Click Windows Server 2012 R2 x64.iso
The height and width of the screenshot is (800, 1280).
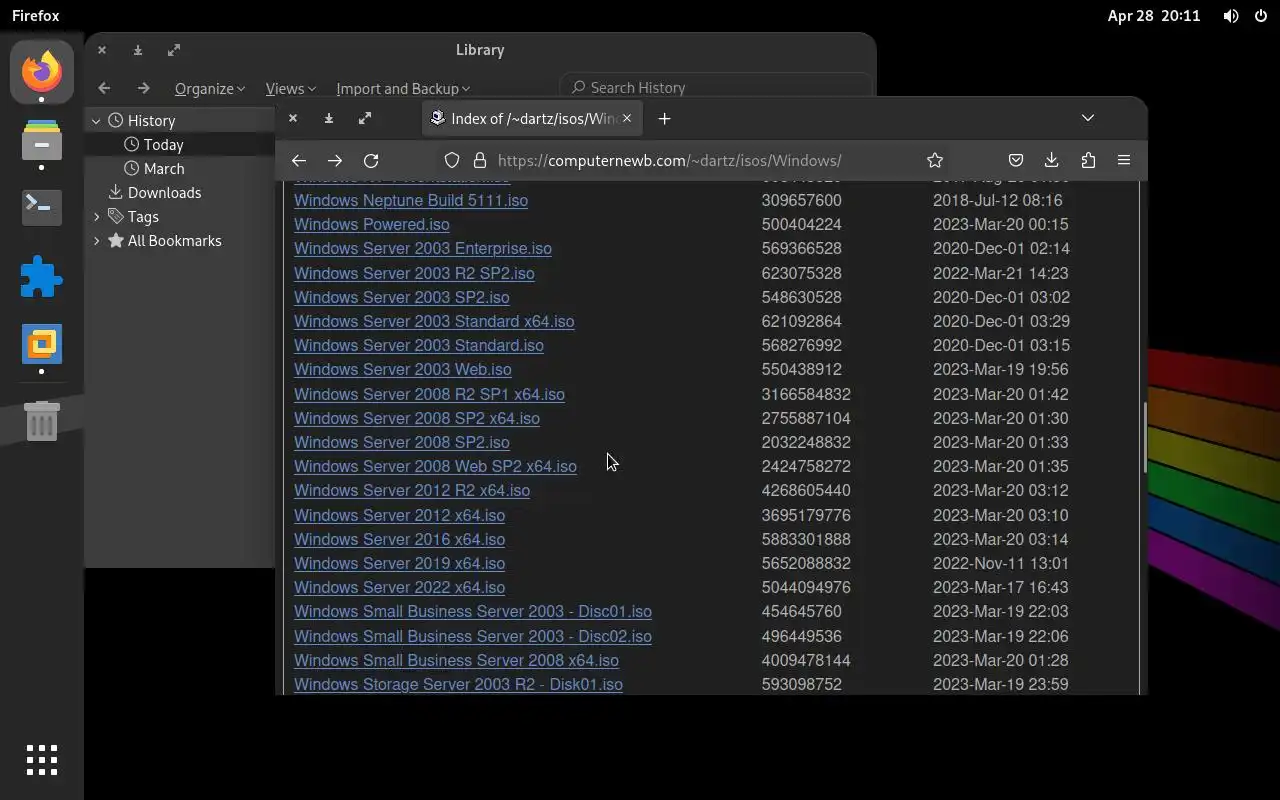pos(412,490)
